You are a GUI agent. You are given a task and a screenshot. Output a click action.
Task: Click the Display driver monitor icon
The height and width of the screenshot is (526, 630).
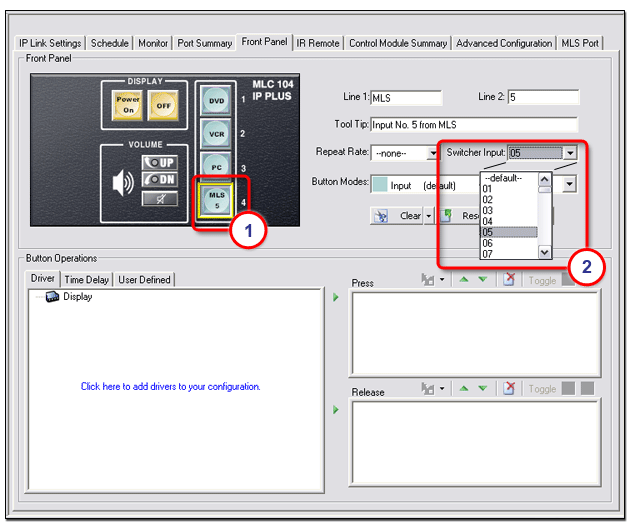click(x=53, y=297)
